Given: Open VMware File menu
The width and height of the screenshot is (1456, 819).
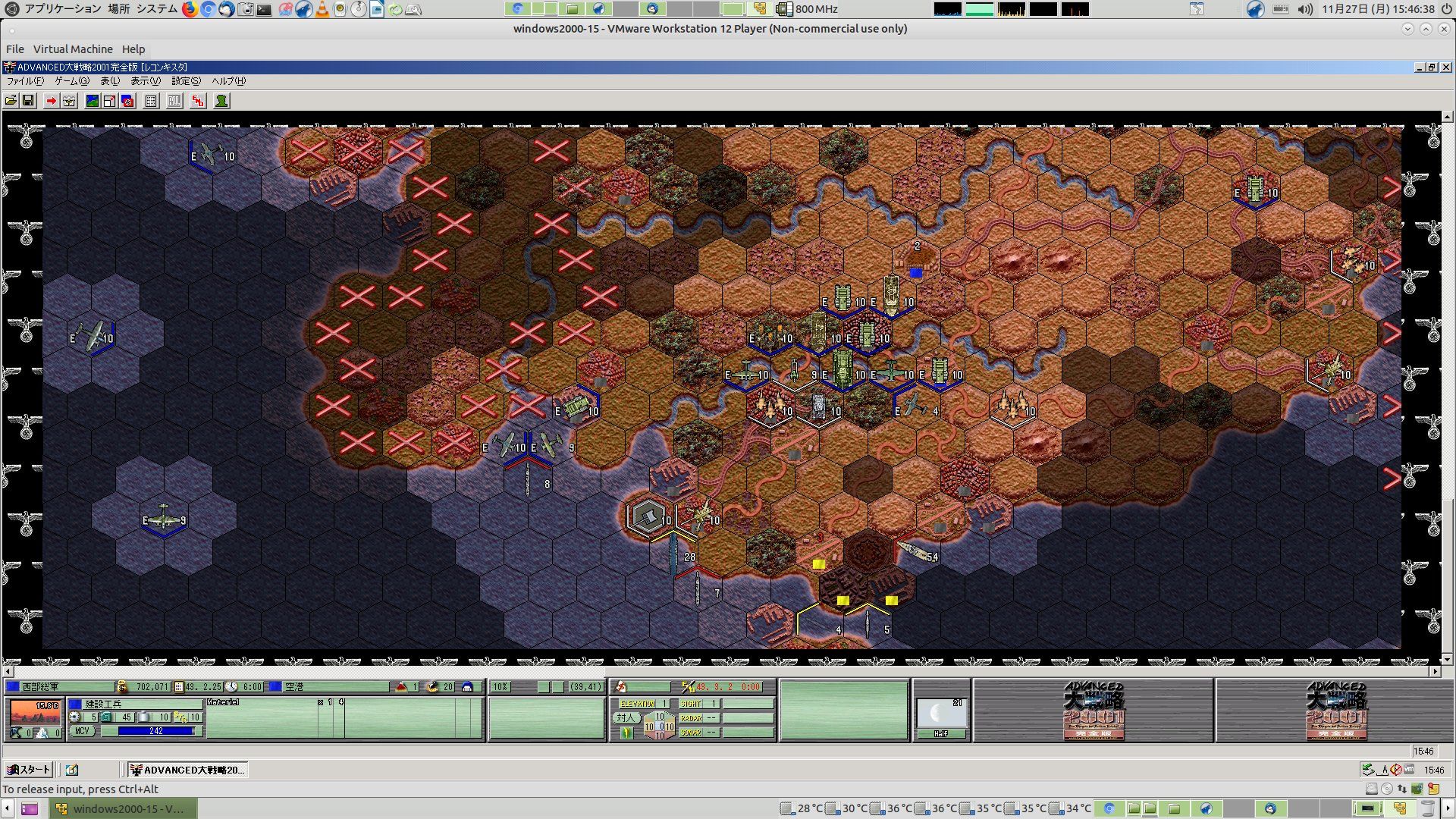Looking at the screenshot, I should (x=15, y=49).
